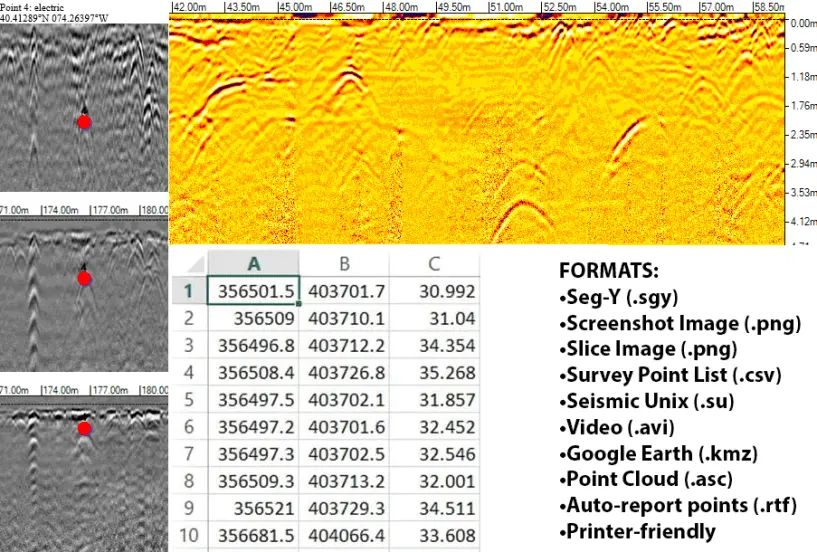Viewport: 817px width, 552px height.
Task: Select the spreadsheet select-all corner triangle
Action: click(196, 264)
